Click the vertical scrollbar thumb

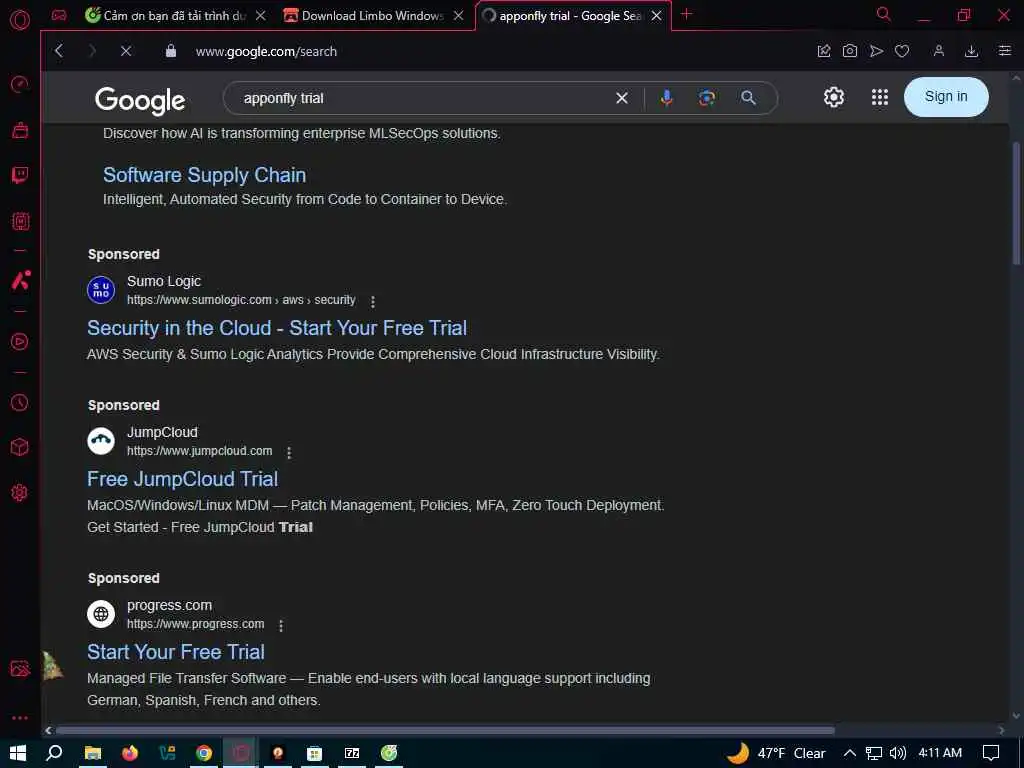(1016, 202)
